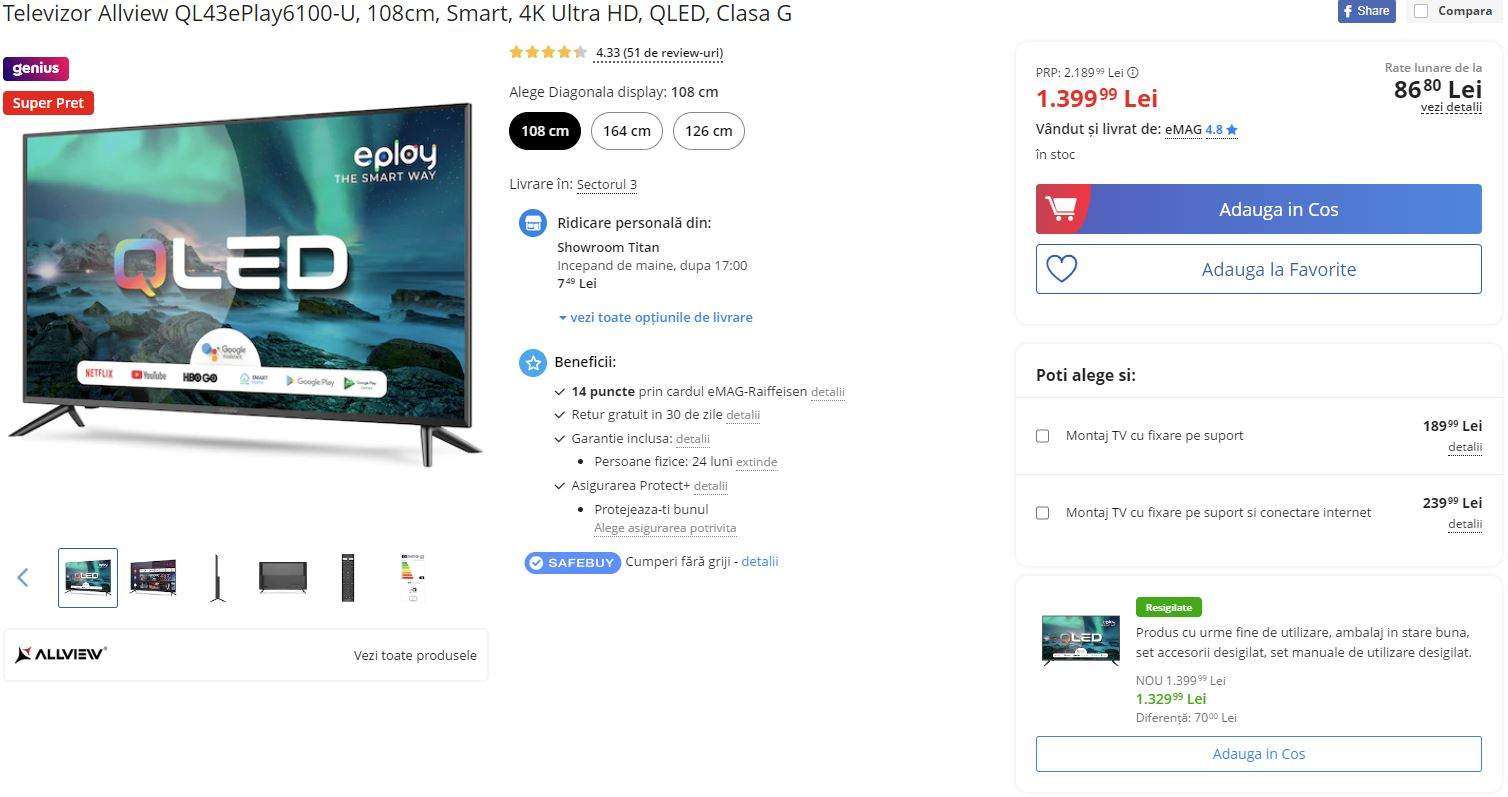Viewport: 1508px width, 797px height.
Task: Select the 164 cm display size
Action: [626, 131]
